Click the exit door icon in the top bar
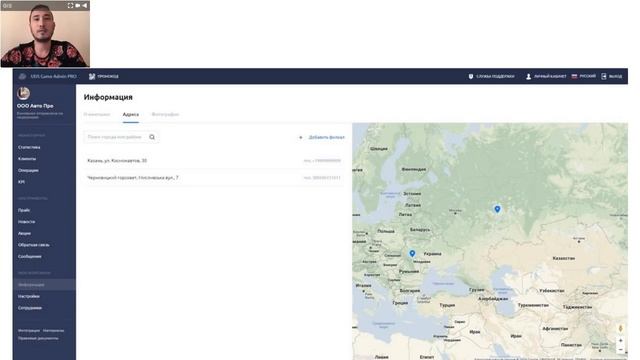This screenshot has height=360, width=640. click(604, 76)
